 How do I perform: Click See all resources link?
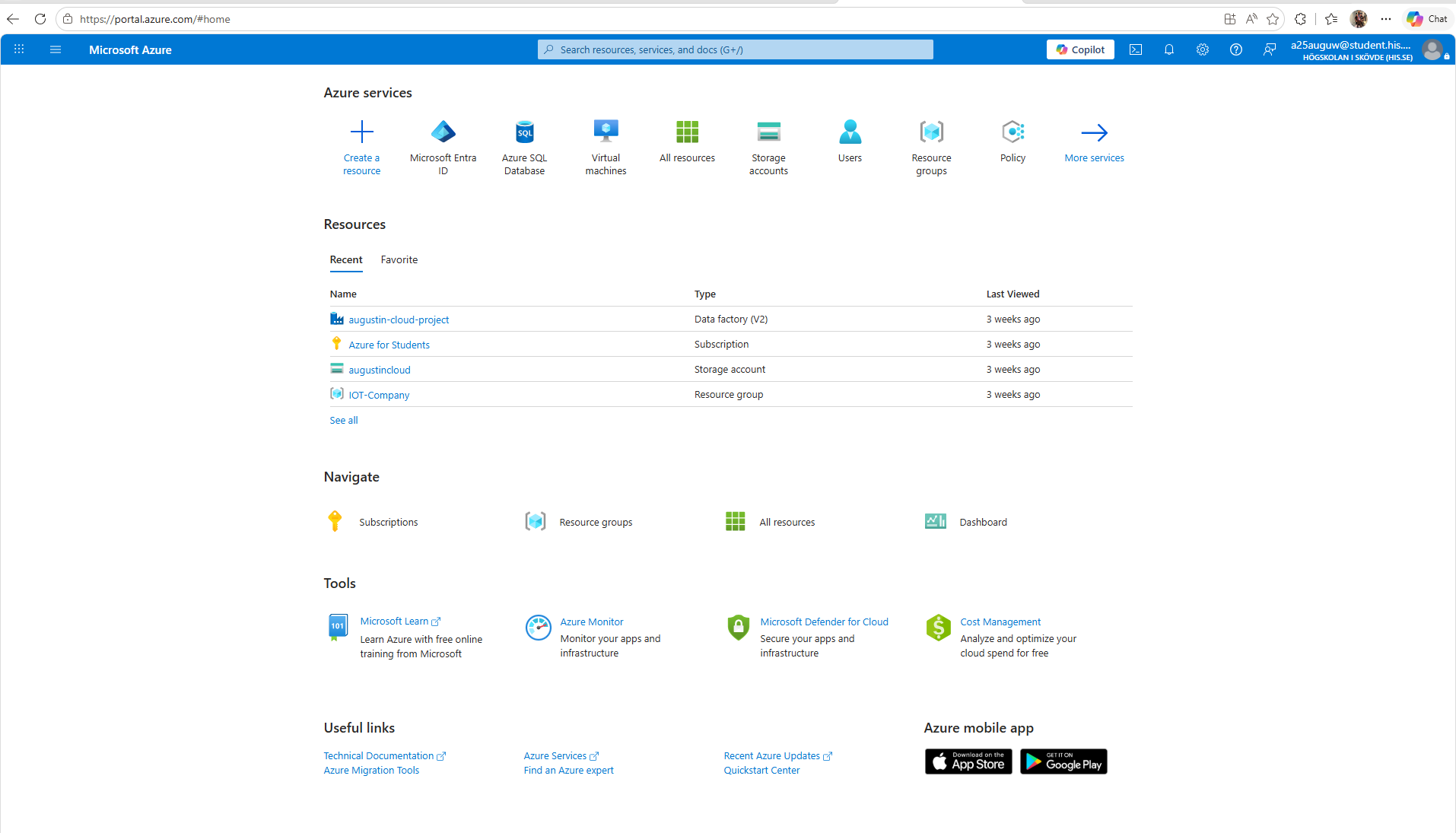pos(343,420)
